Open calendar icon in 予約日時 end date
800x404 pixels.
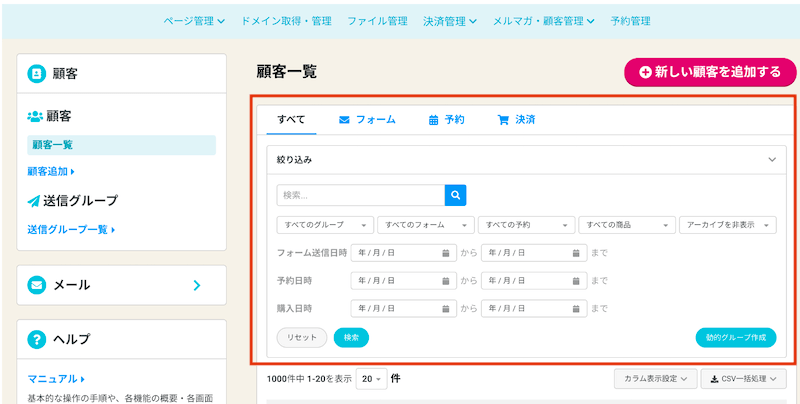point(576,281)
